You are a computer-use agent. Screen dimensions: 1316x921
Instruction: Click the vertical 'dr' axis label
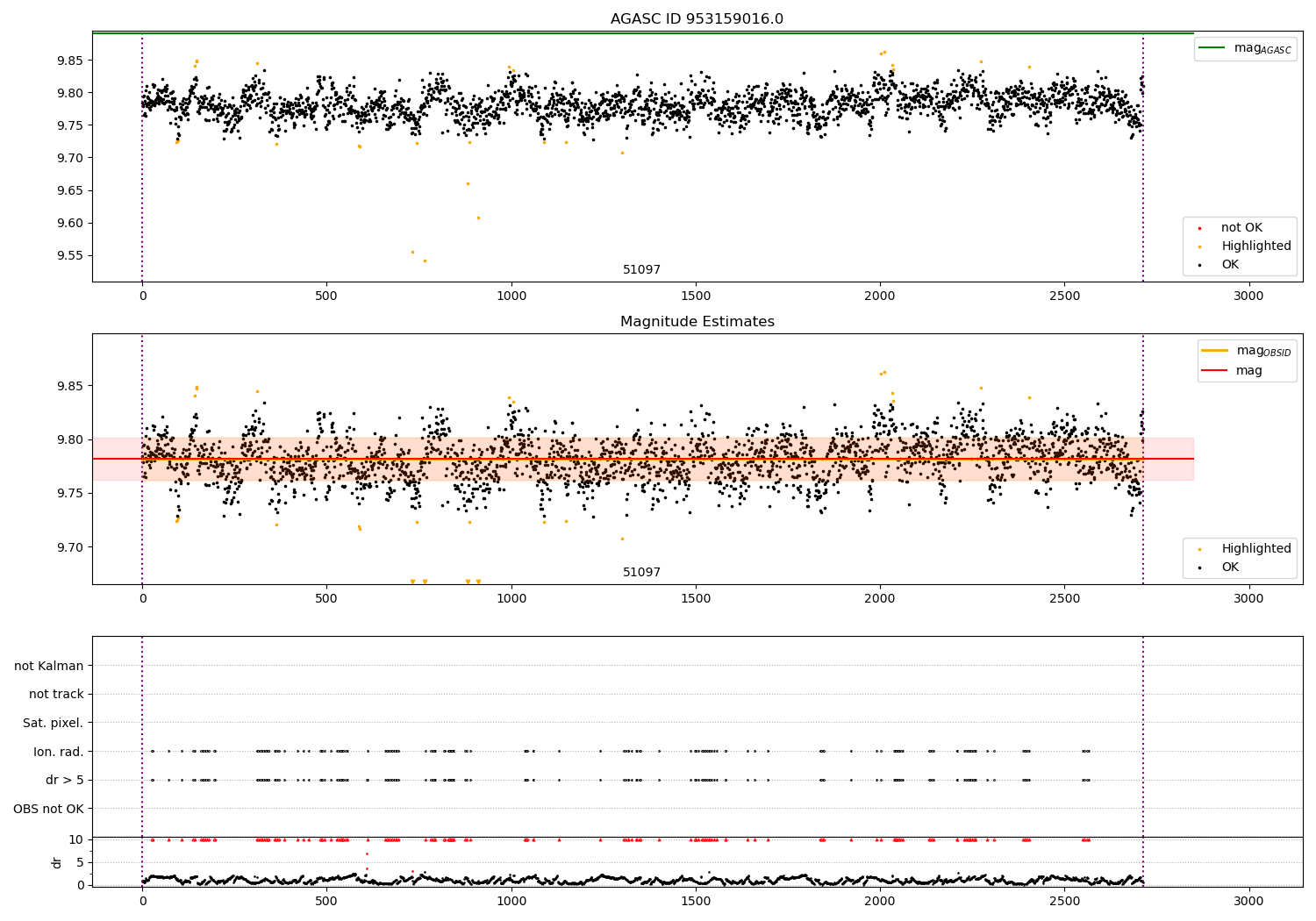[x=56, y=862]
